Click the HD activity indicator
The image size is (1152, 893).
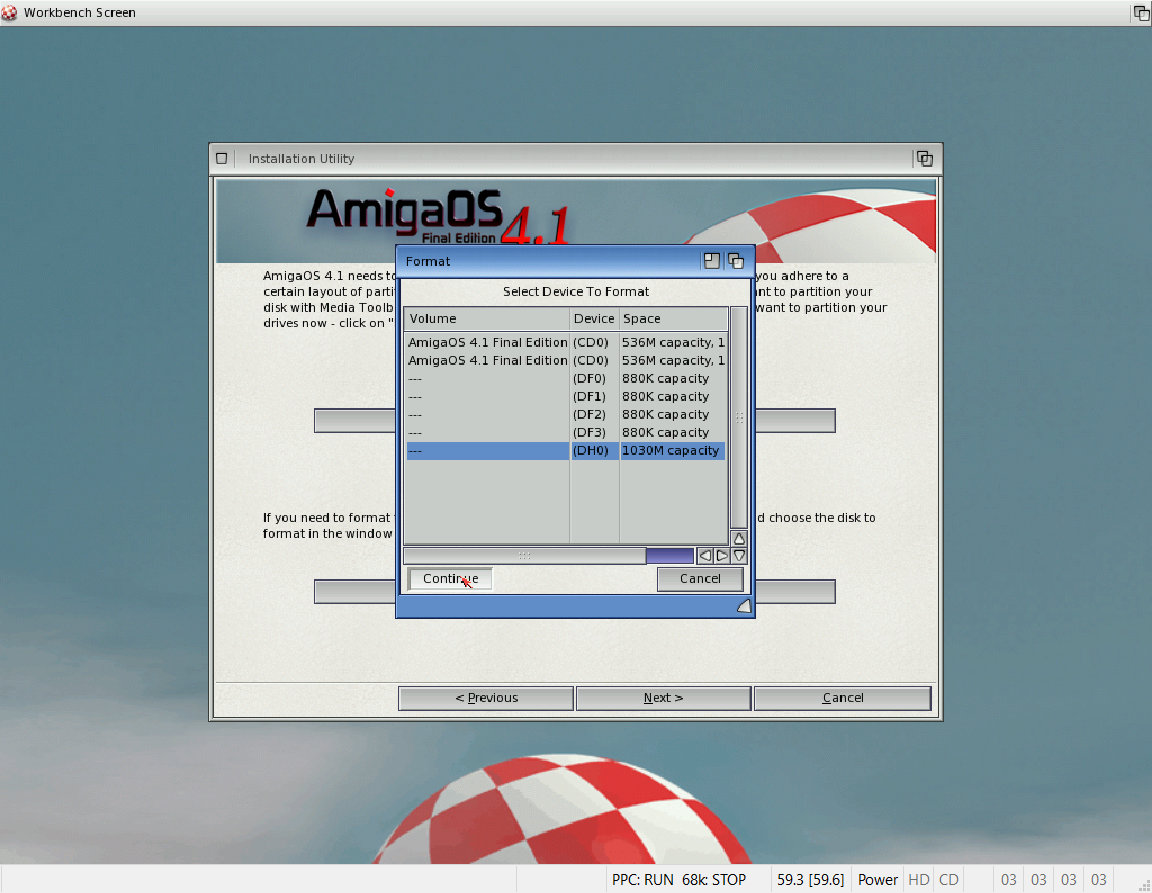pos(918,880)
